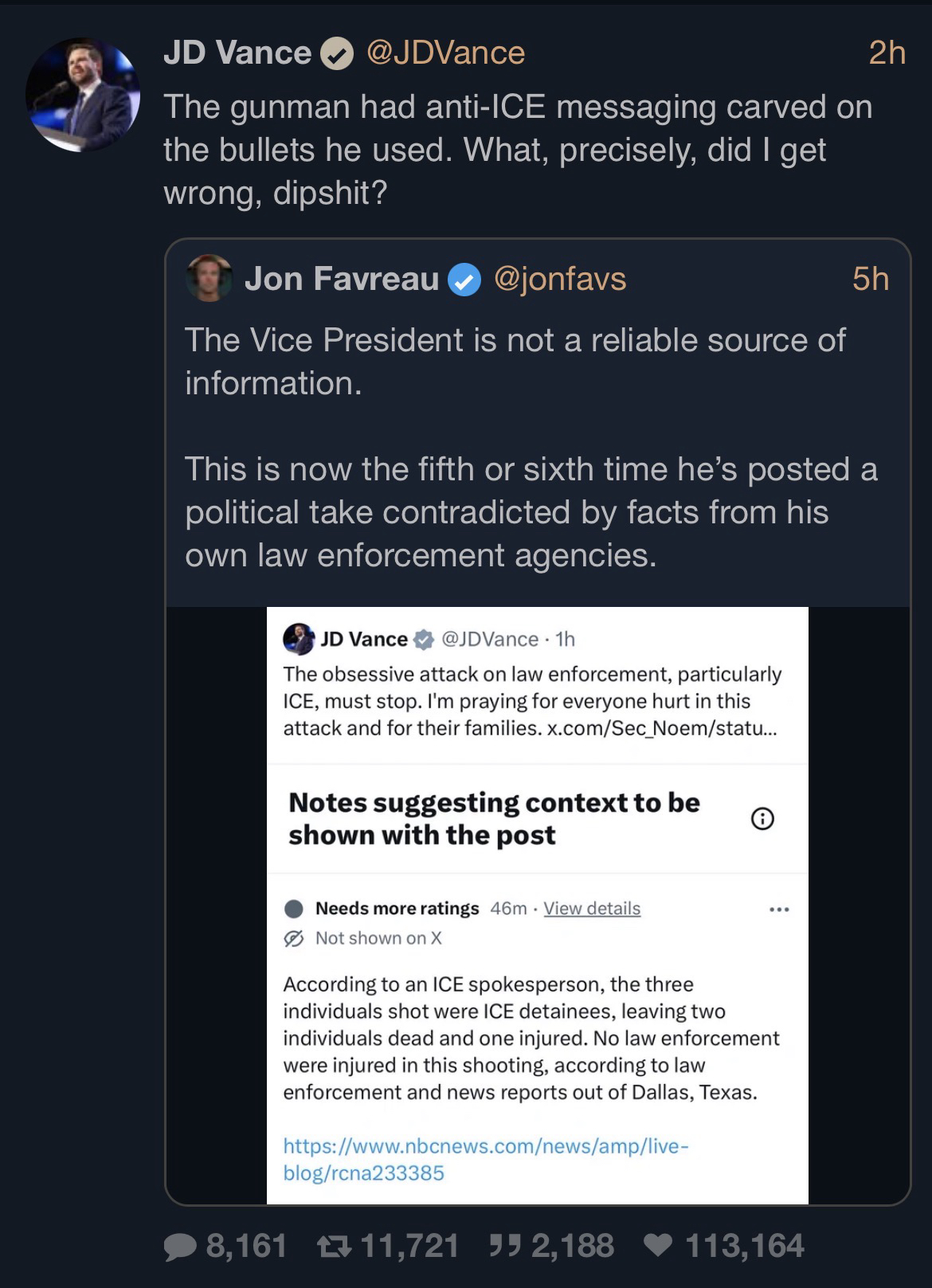Image resolution: width=932 pixels, height=1288 pixels.
Task: Open the three-dot menu on the note
Action: coord(779,909)
